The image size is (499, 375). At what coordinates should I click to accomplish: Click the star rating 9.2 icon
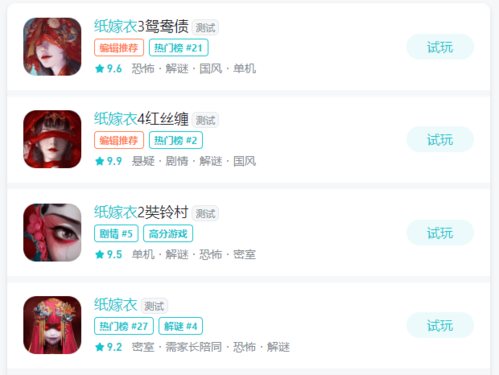[100, 347]
